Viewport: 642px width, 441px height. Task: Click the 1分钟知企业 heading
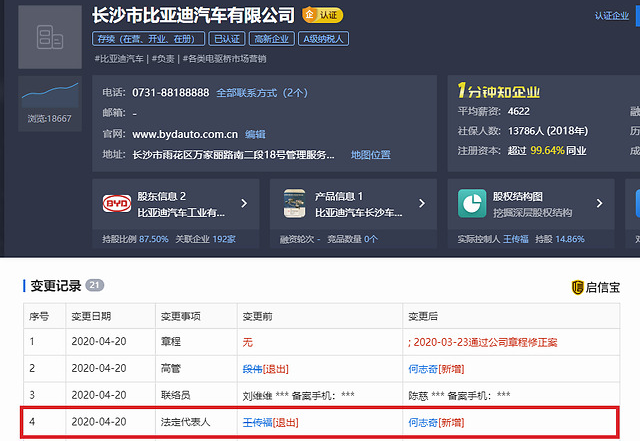click(499, 90)
